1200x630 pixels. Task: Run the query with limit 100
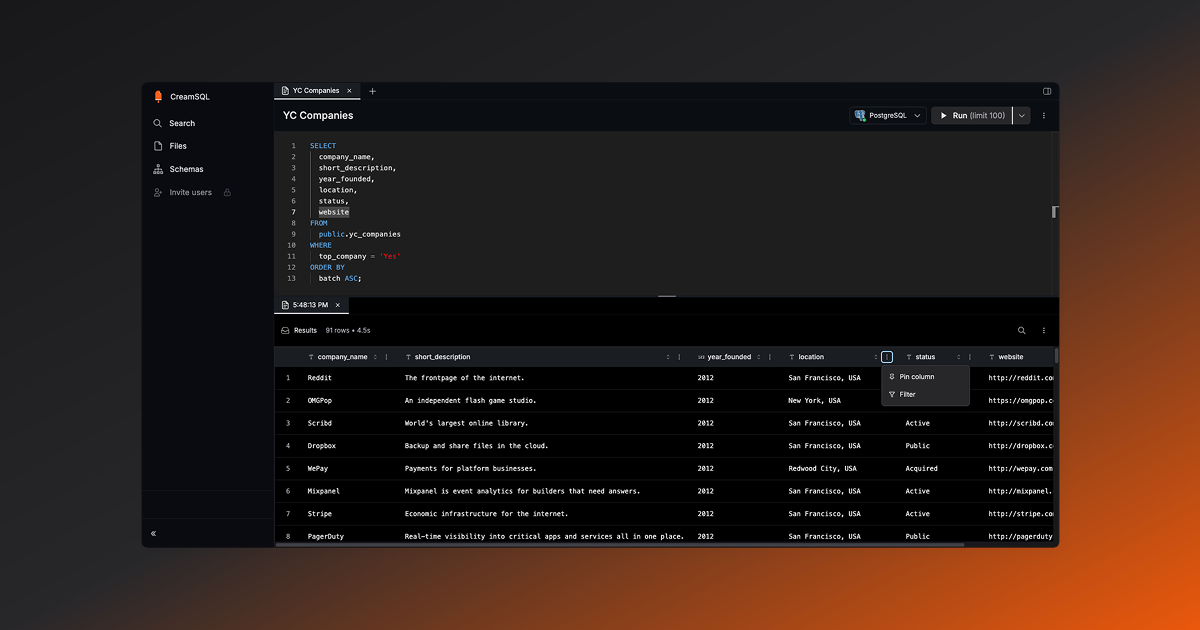click(x=971, y=115)
